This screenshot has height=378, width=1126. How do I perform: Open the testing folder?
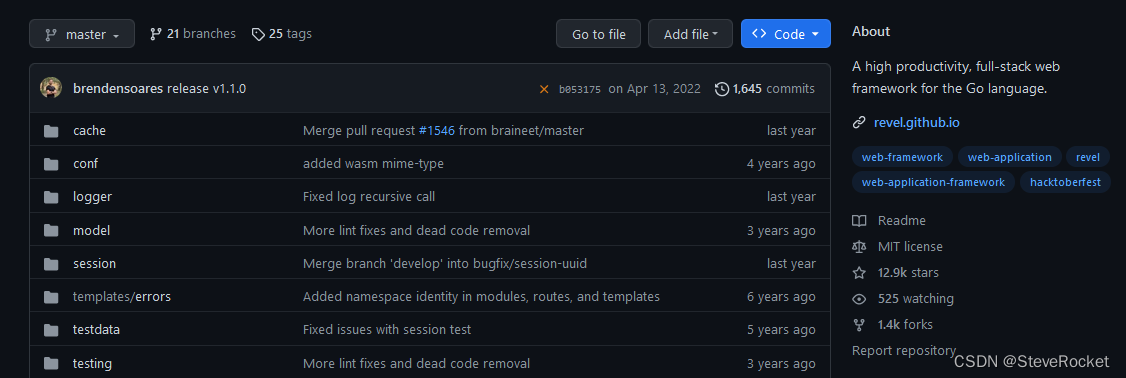click(x=93, y=364)
